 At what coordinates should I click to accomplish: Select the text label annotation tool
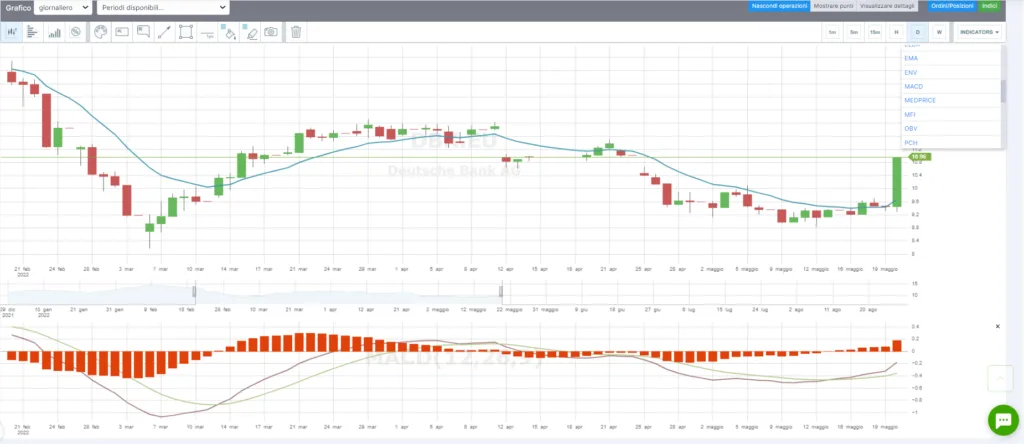(x=122, y=32)
